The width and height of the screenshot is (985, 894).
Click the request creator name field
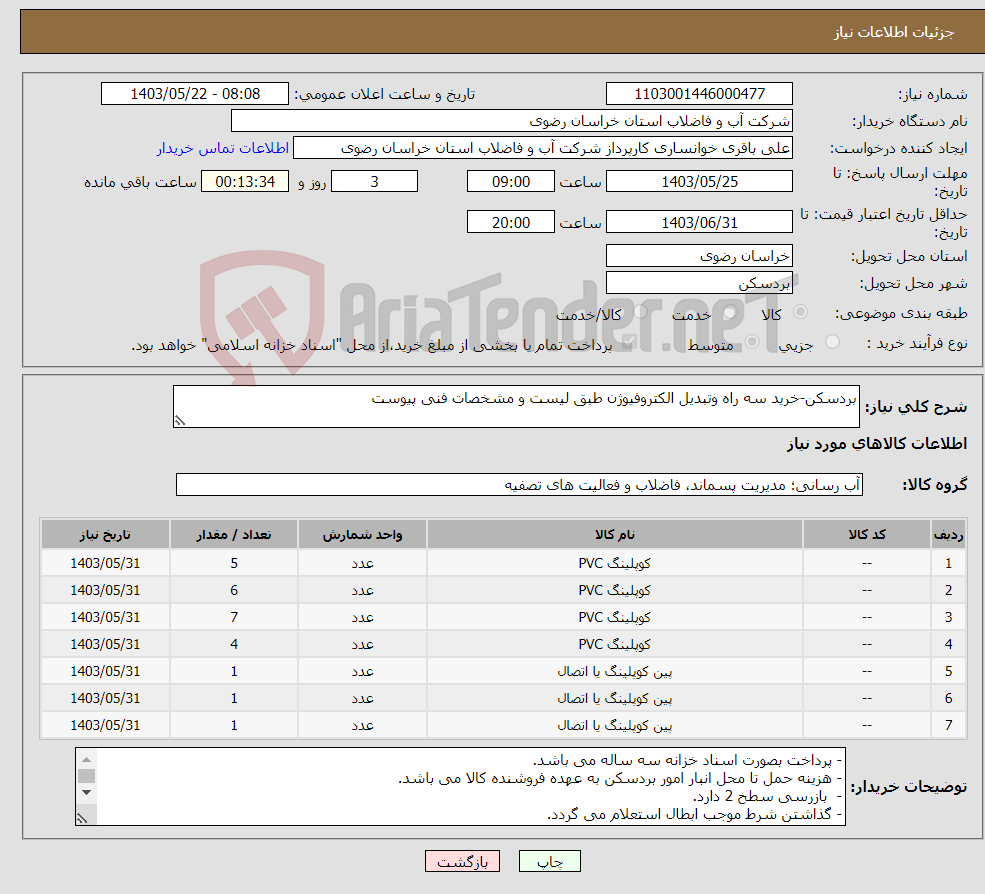tap(543, 148)
